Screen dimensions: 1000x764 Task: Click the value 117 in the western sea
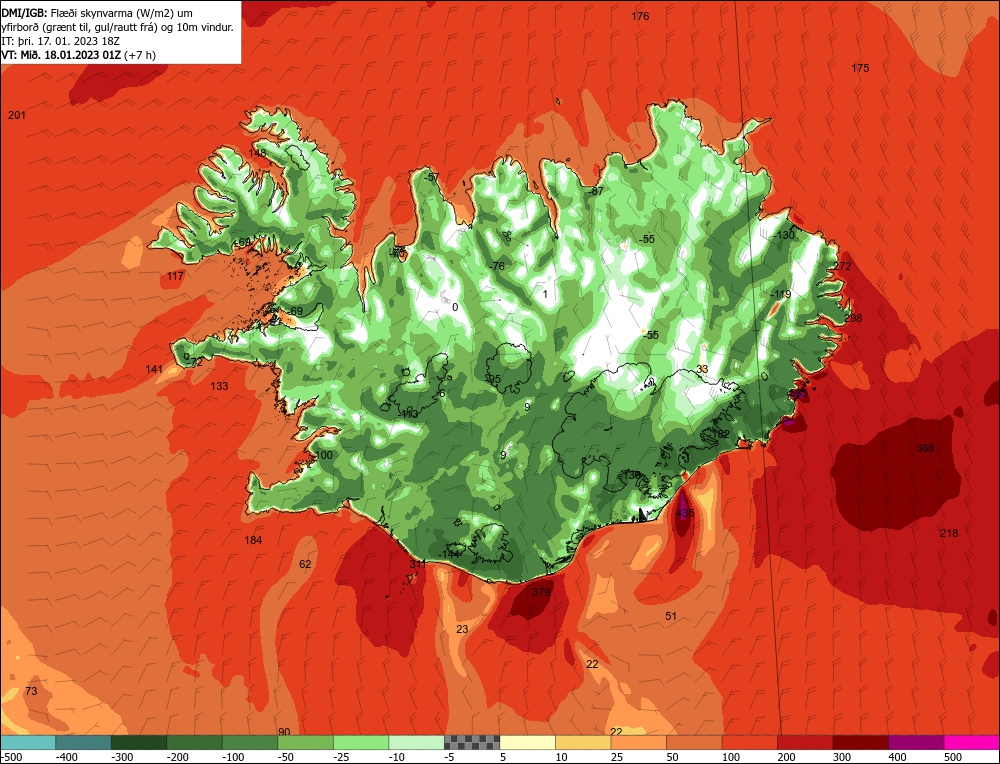point(175,276)
